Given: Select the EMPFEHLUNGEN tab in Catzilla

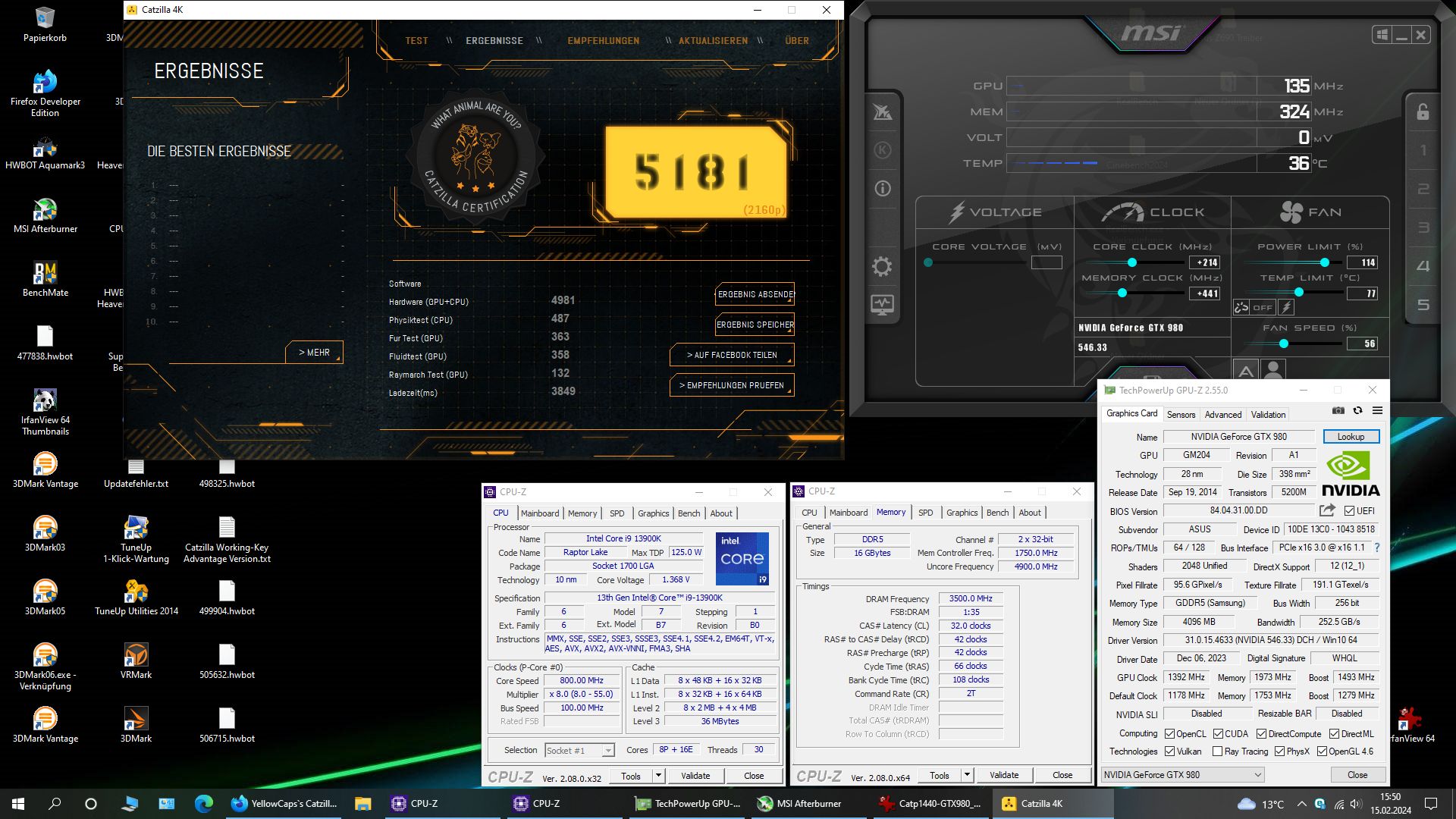Looking at the screenshot, I should point(603,41).
